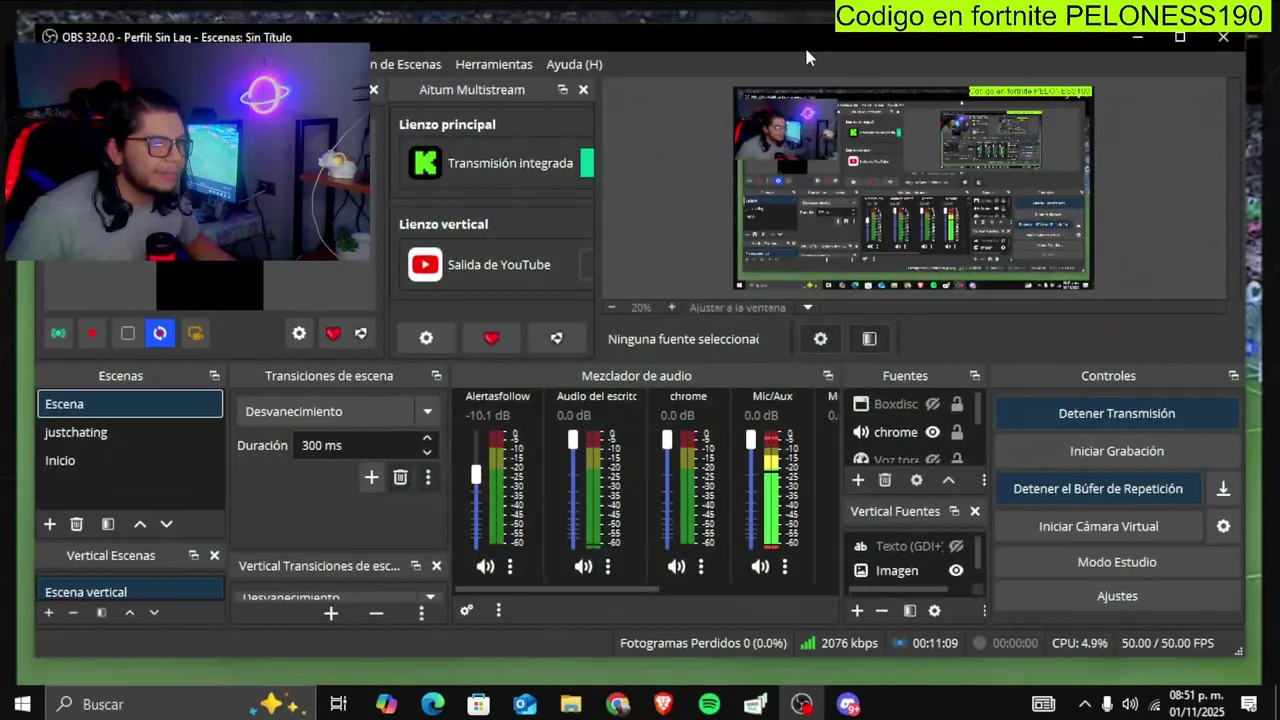Switch to Modo Estudio
The height and width of the screenshot is (720, 1280).
pyautogui.click(x=1117, y=562)
